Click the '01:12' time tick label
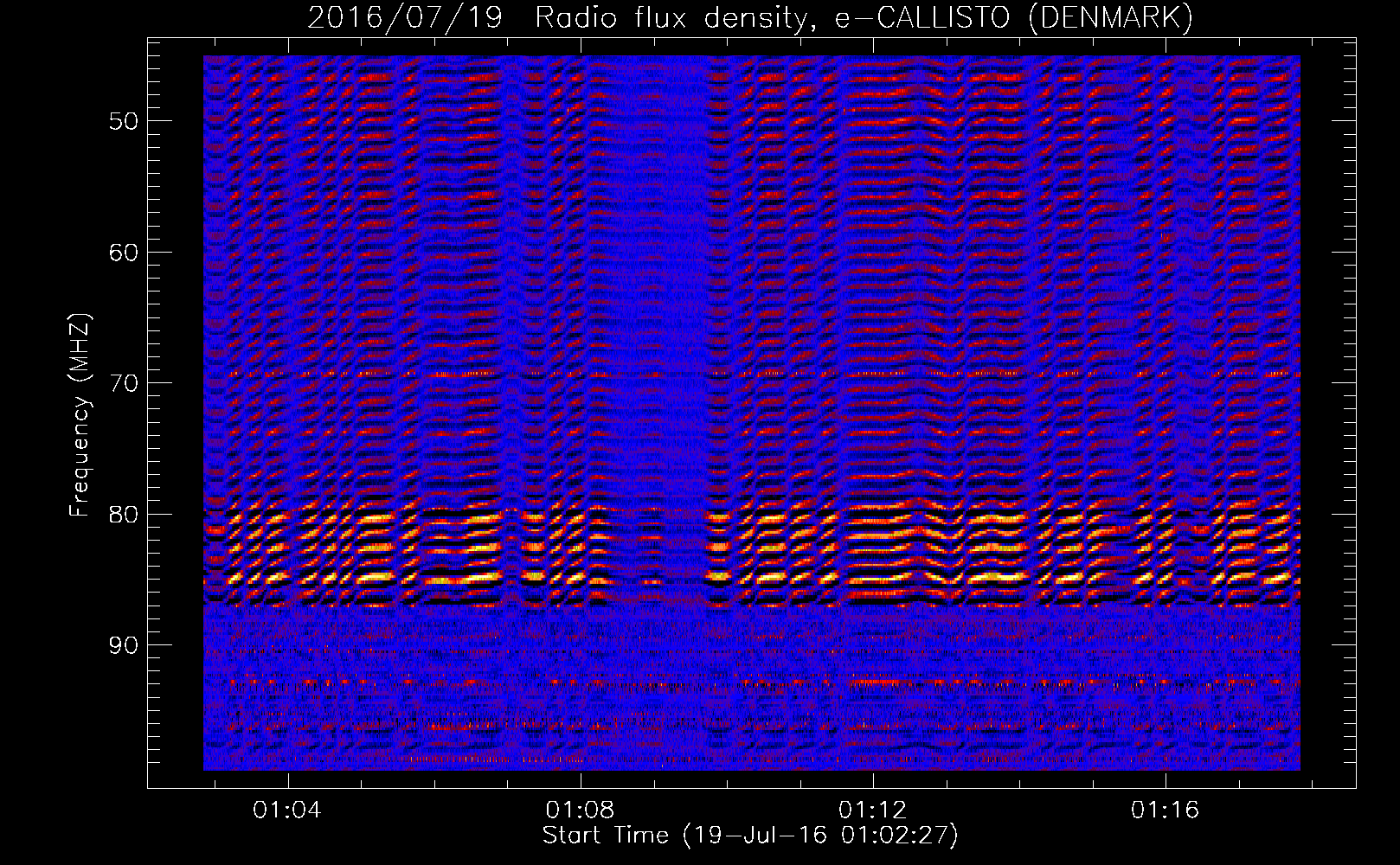1400x865 pixels. pos(873,810)
